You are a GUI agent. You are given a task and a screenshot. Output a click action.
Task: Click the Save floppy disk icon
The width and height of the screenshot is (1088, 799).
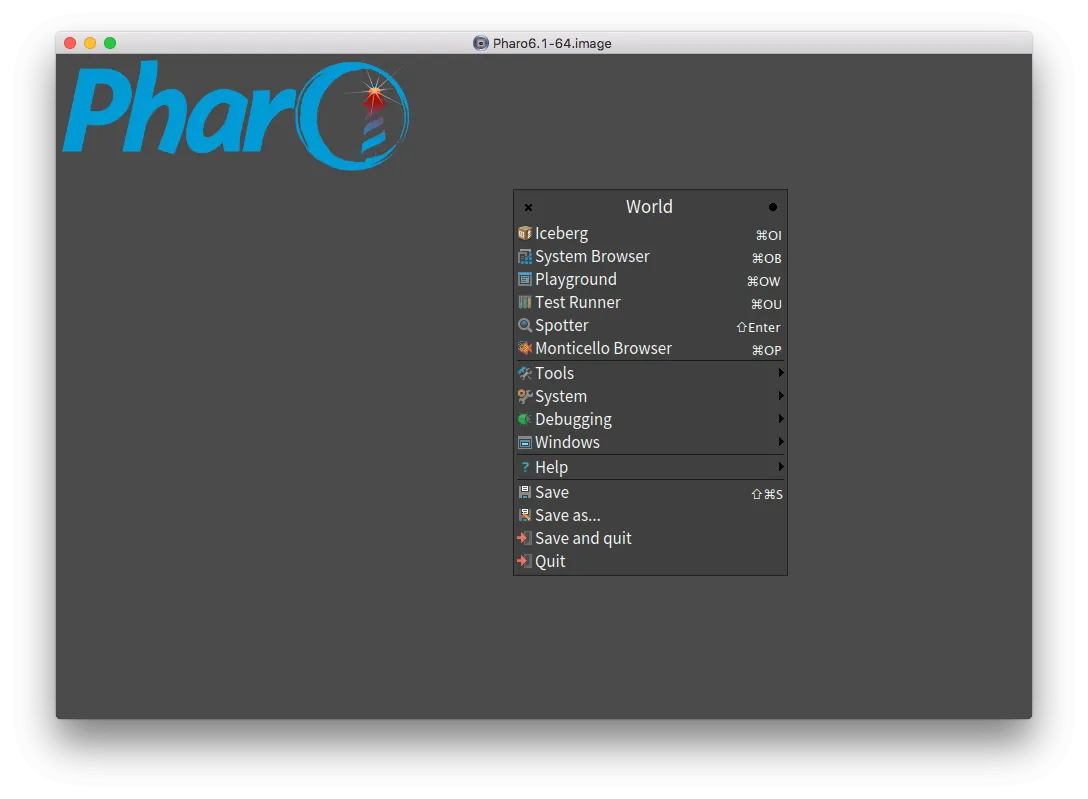pyautogui.click(x=525, y=492)
